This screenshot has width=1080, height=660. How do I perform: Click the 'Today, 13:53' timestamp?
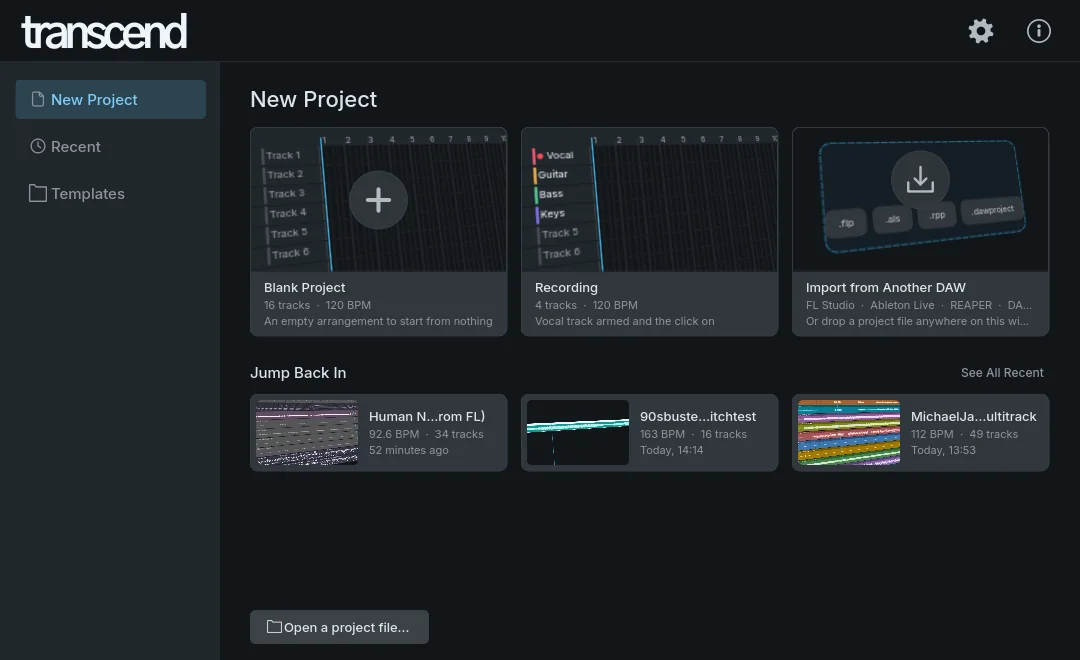click(x=943, y=450)
